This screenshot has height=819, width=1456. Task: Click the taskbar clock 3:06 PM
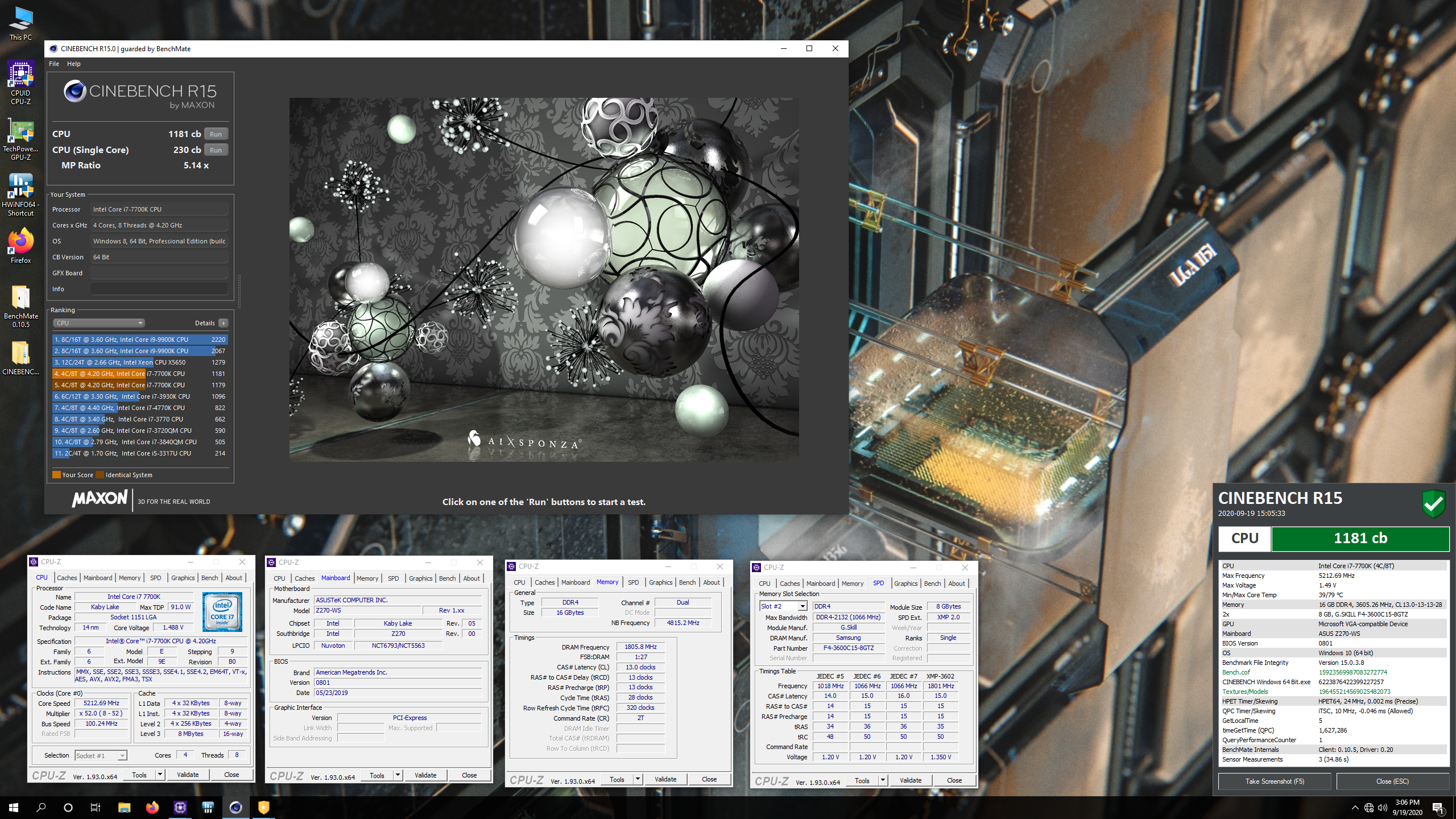(x=1407, y=807)
